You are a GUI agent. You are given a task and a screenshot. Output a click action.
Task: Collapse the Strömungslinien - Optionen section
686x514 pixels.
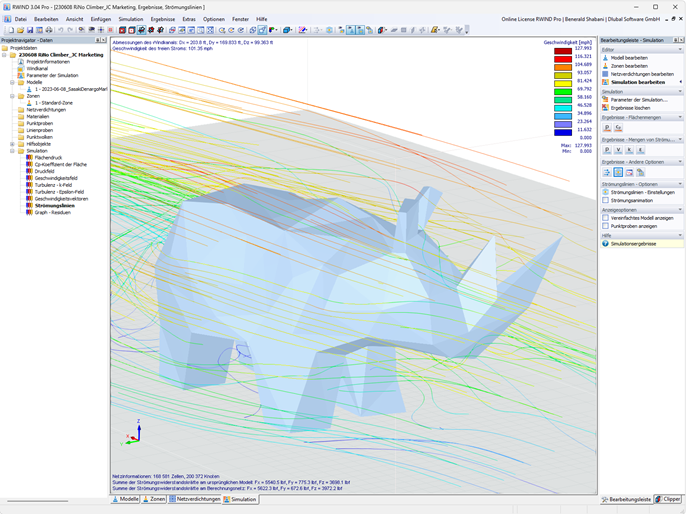pyautogui.click(x=680, y=184)
